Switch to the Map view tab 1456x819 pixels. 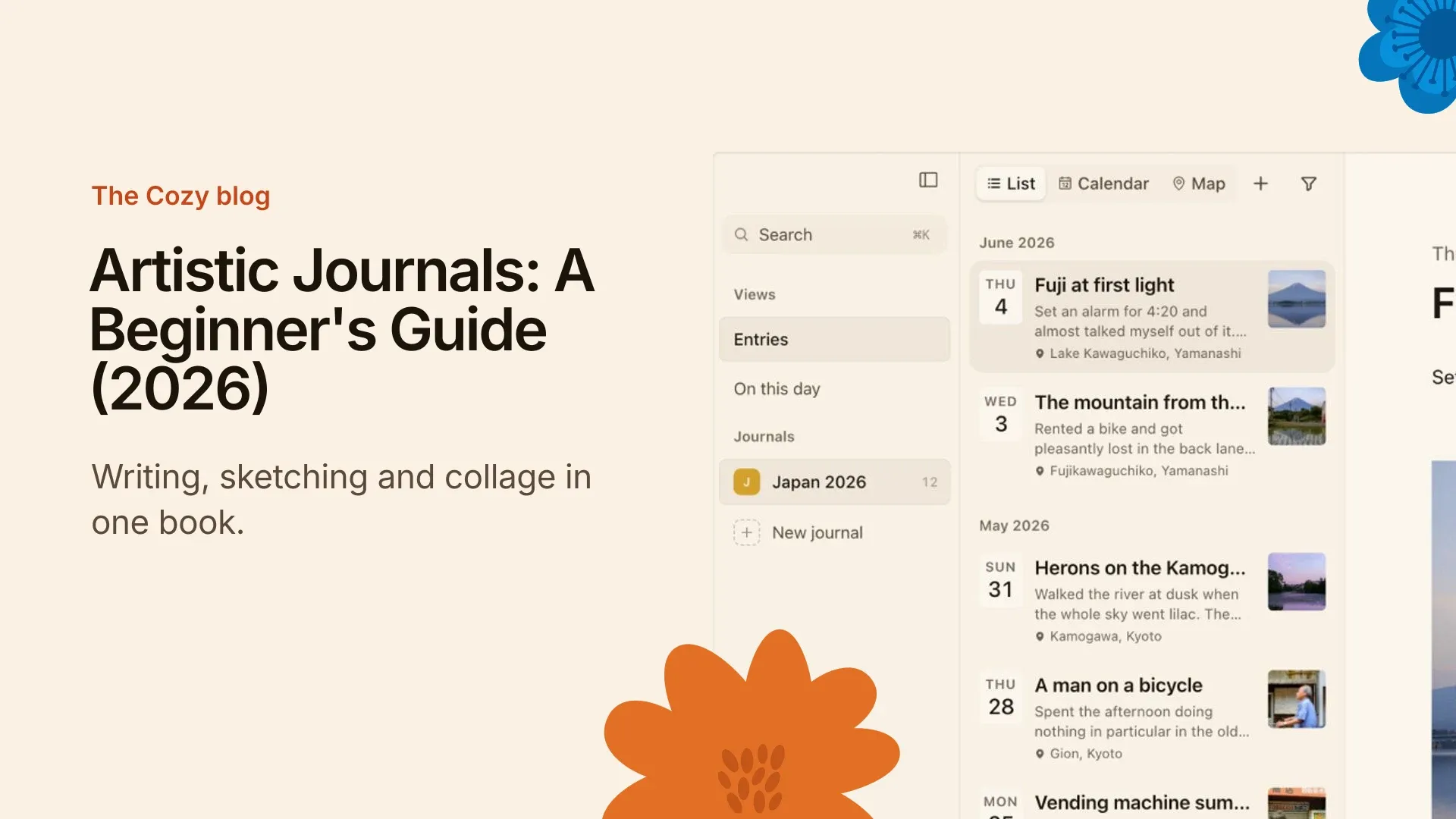tap(1199, 184)
